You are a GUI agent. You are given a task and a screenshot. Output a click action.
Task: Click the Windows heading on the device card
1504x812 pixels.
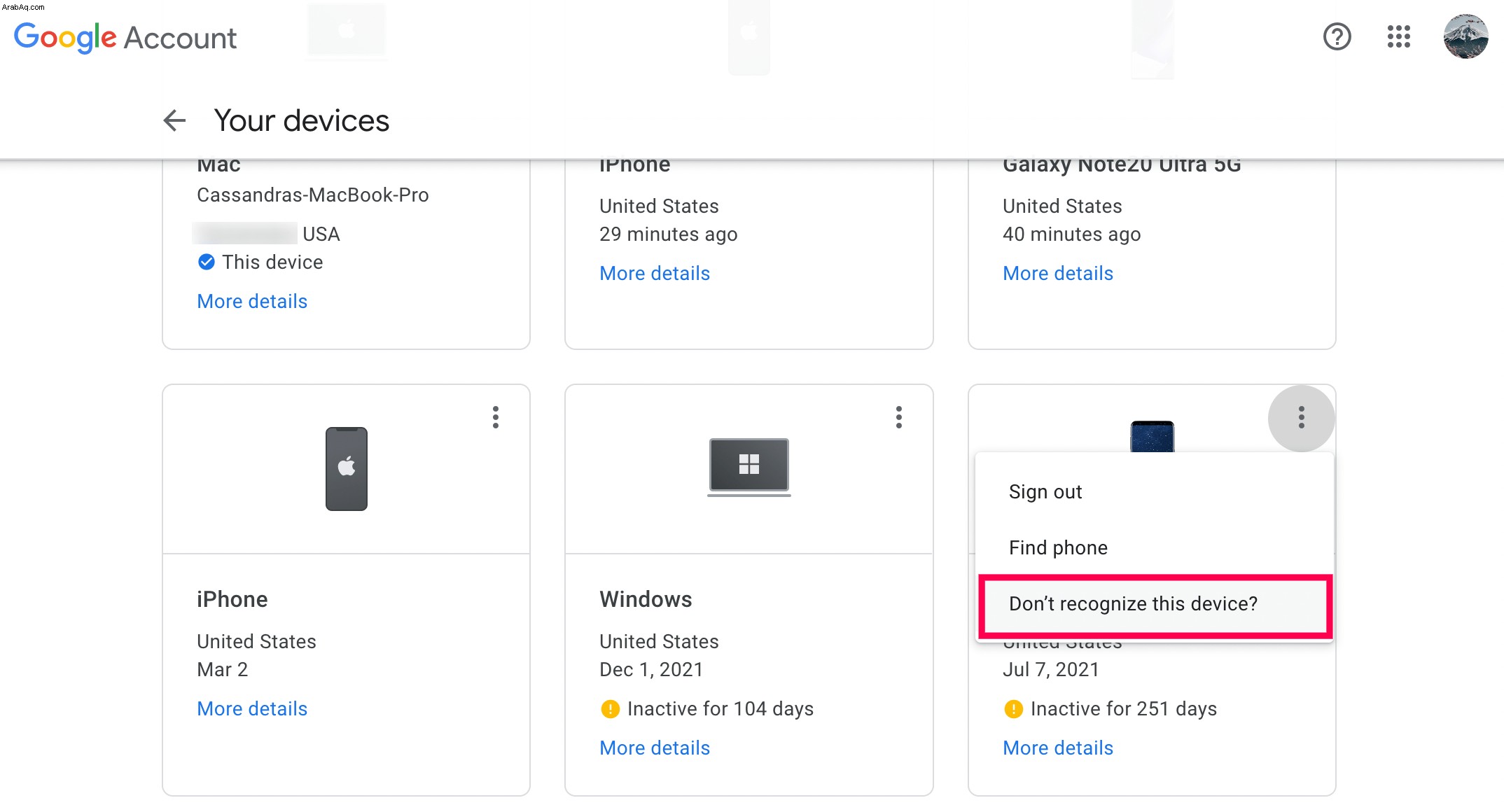point(646,599)
